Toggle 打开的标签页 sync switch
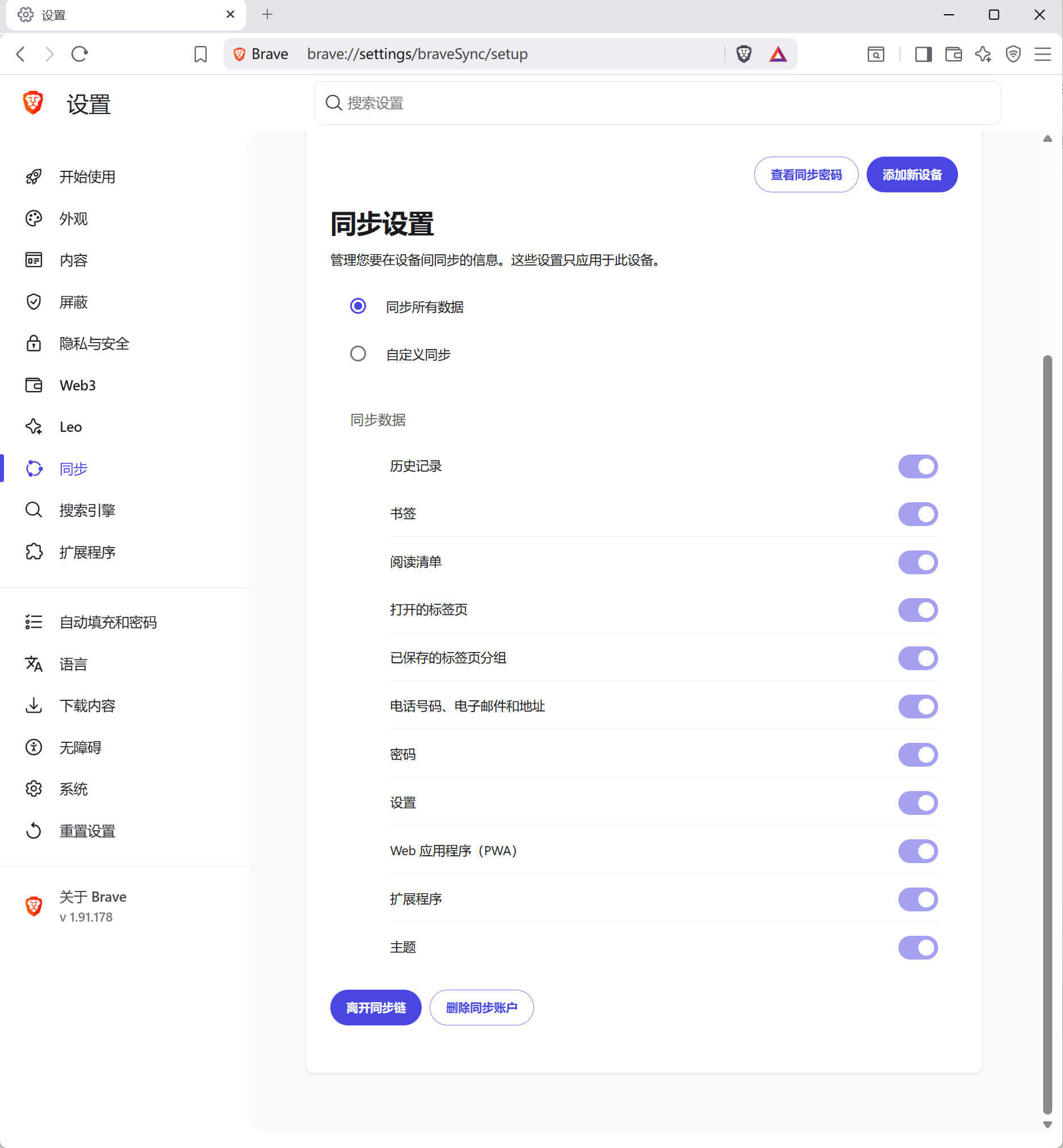This screenshot has width=1063, height=1148. (x=918, y=610)
